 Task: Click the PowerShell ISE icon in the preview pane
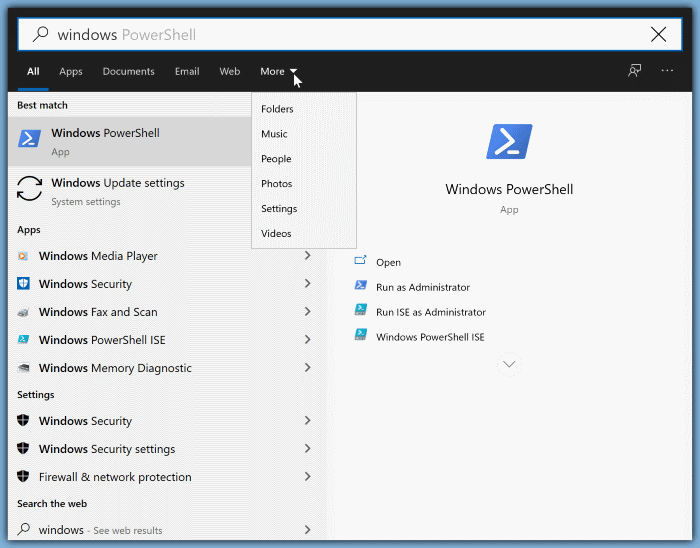click(361, 335)
